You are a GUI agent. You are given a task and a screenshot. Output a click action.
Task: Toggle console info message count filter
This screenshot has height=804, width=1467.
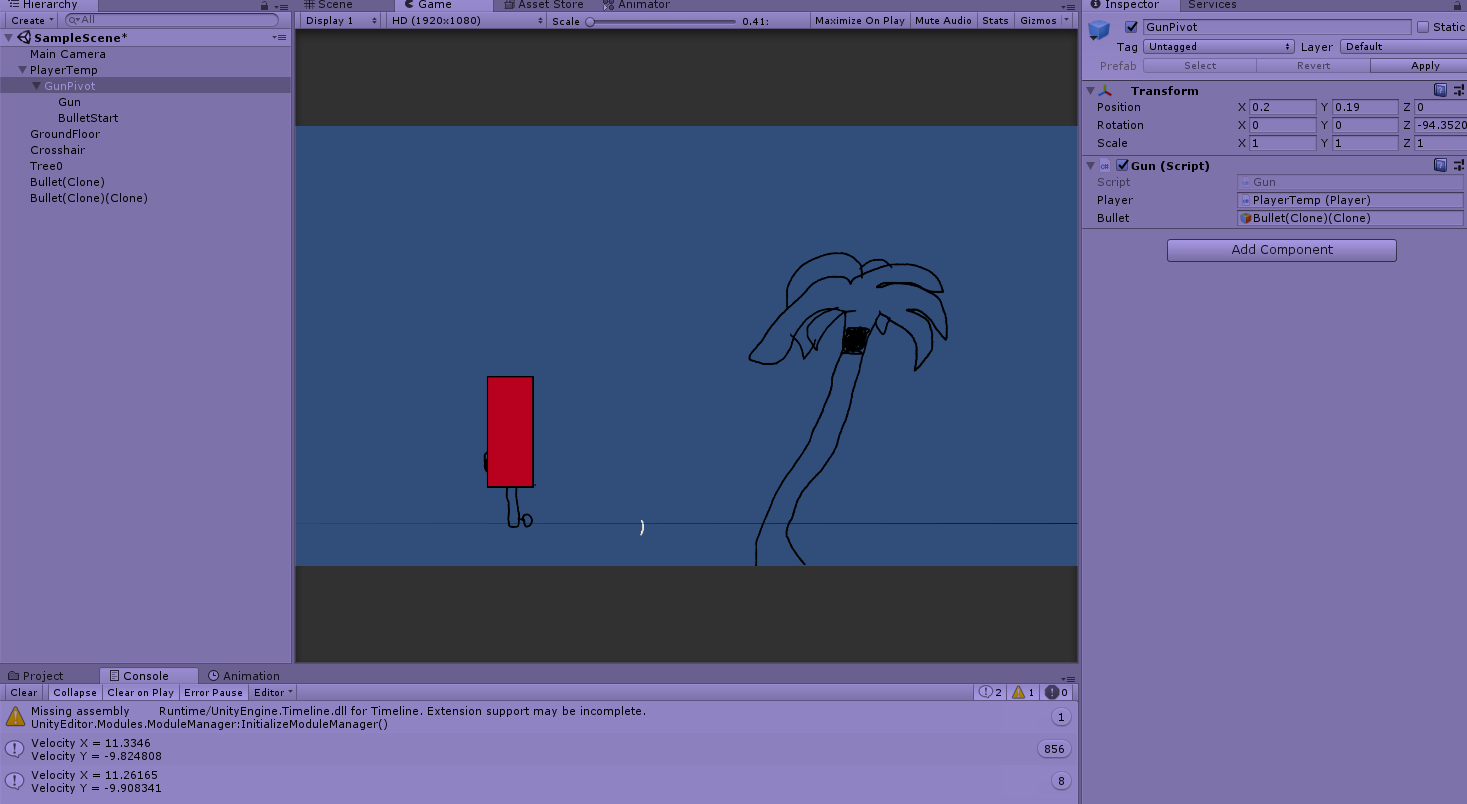tap(990, 692)
